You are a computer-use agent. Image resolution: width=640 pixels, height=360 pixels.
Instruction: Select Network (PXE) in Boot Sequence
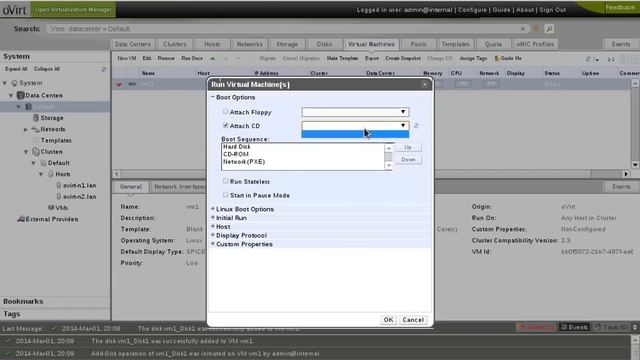pos(244,162)
